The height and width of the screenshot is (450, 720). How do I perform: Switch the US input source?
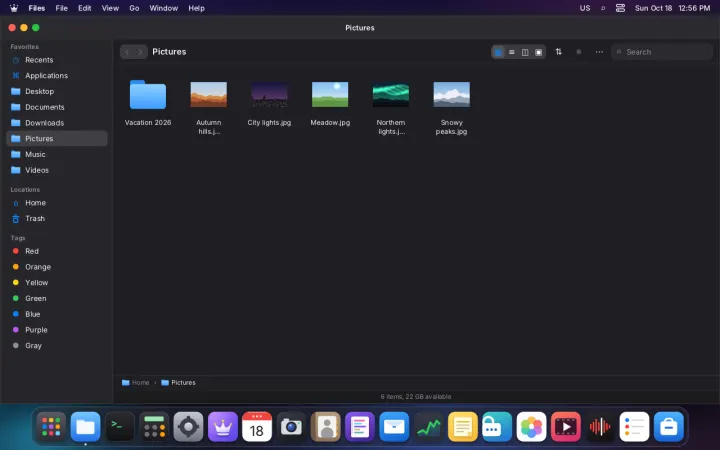coord(585,8)
